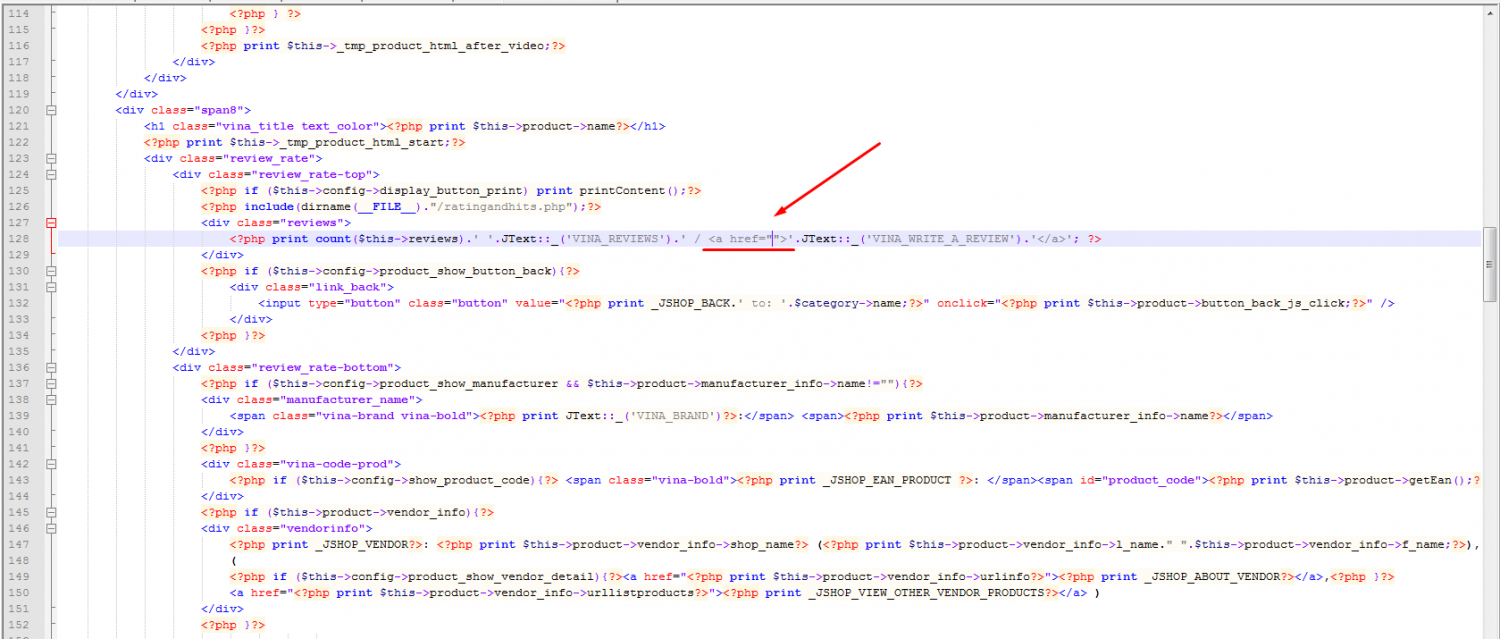The width and height of the screenshot is (1500, 639).
Task: Click line number 128 in the margin
Action: point(20,239)
